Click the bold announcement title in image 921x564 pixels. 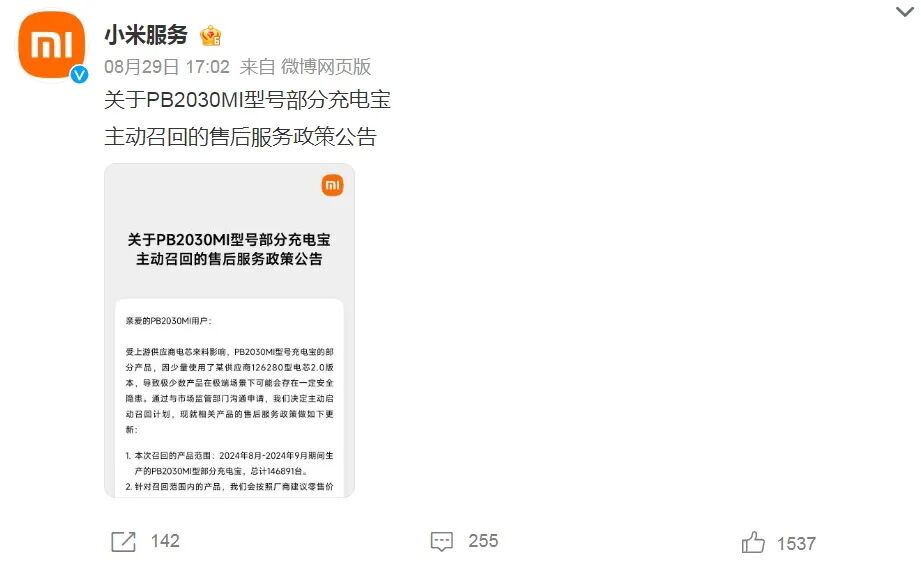click(229, 249)
